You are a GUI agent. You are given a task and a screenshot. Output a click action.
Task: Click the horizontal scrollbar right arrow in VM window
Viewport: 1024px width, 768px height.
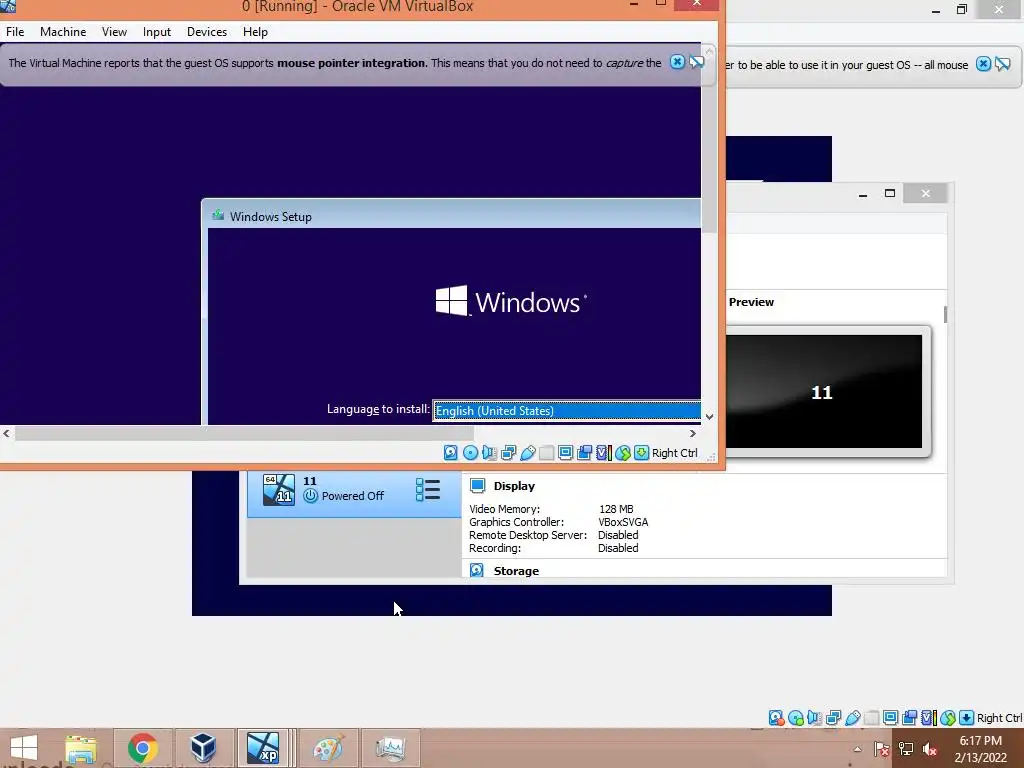(x=693, y=433)
